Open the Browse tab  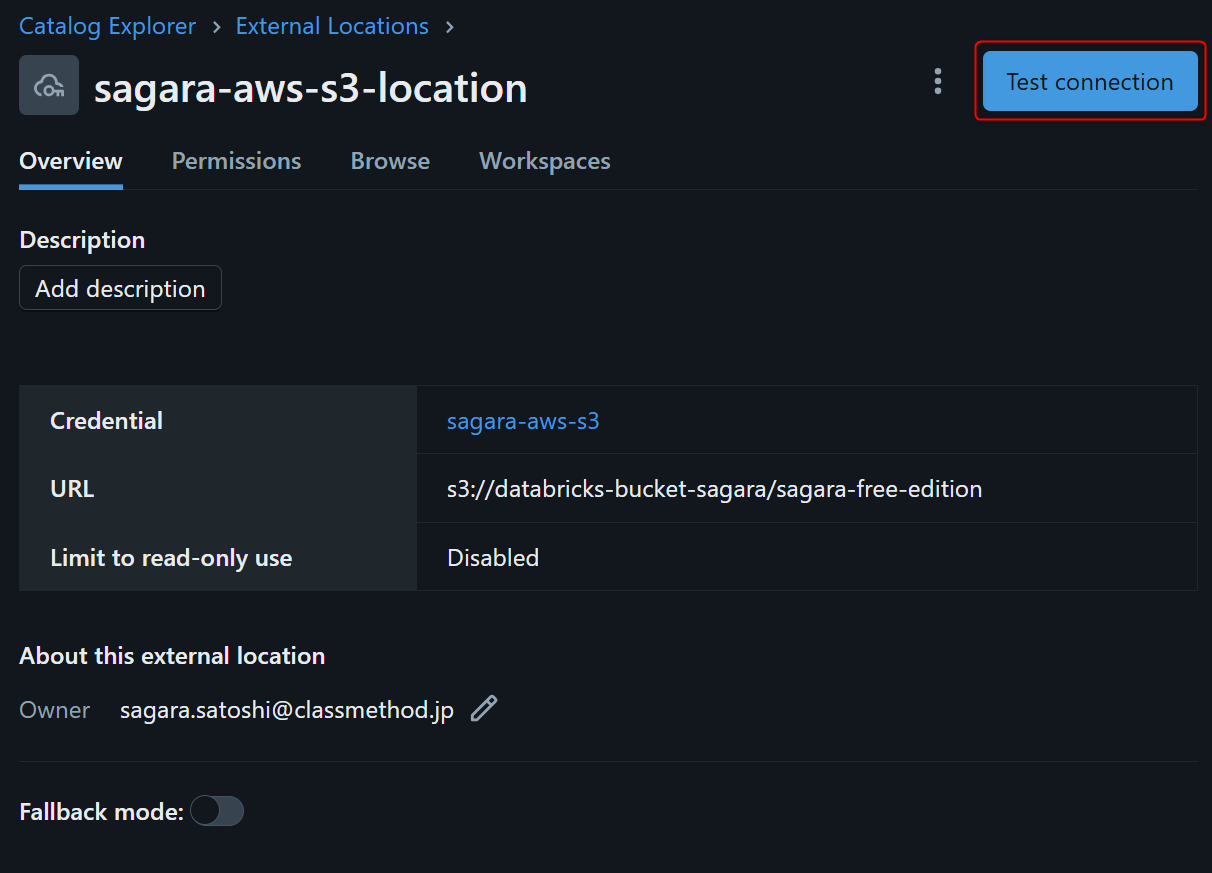(x=390, y=161)
